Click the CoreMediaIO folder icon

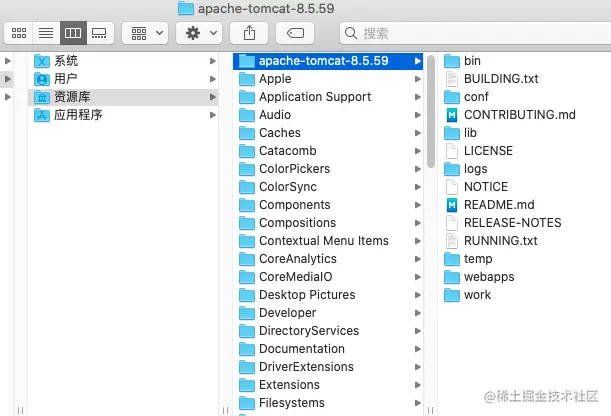[x=247, y=277]
